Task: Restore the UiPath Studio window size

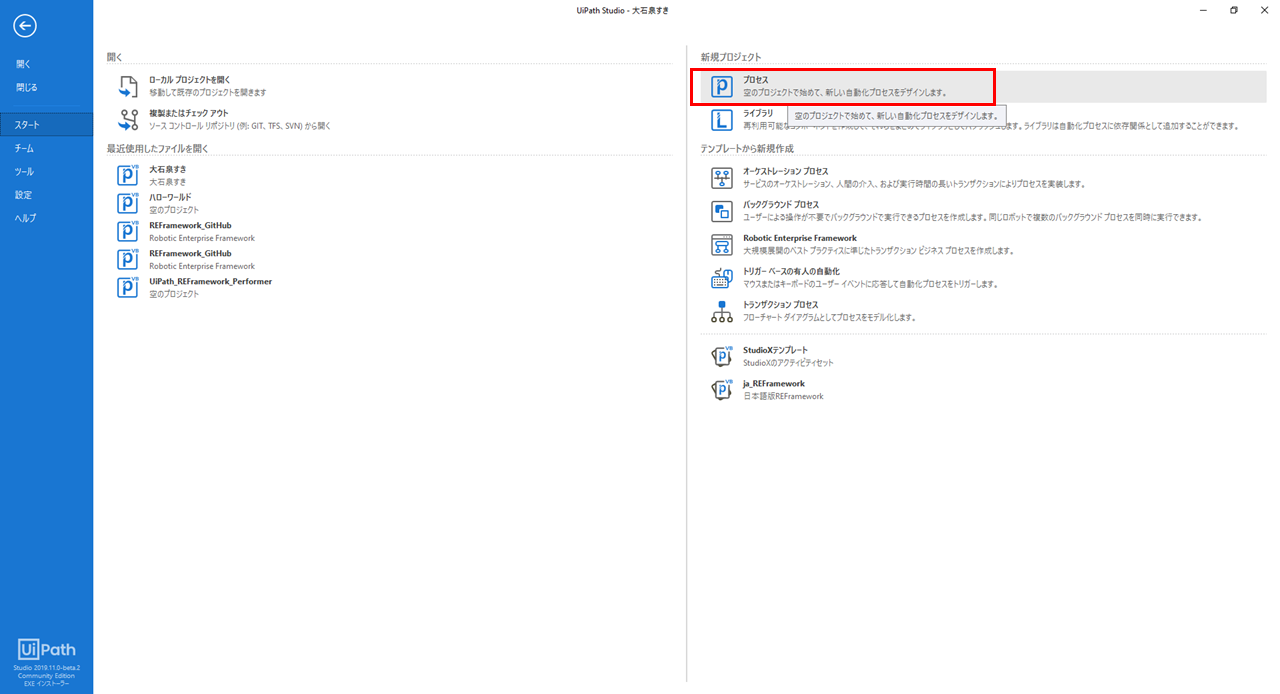Action: coord(1234,9)
